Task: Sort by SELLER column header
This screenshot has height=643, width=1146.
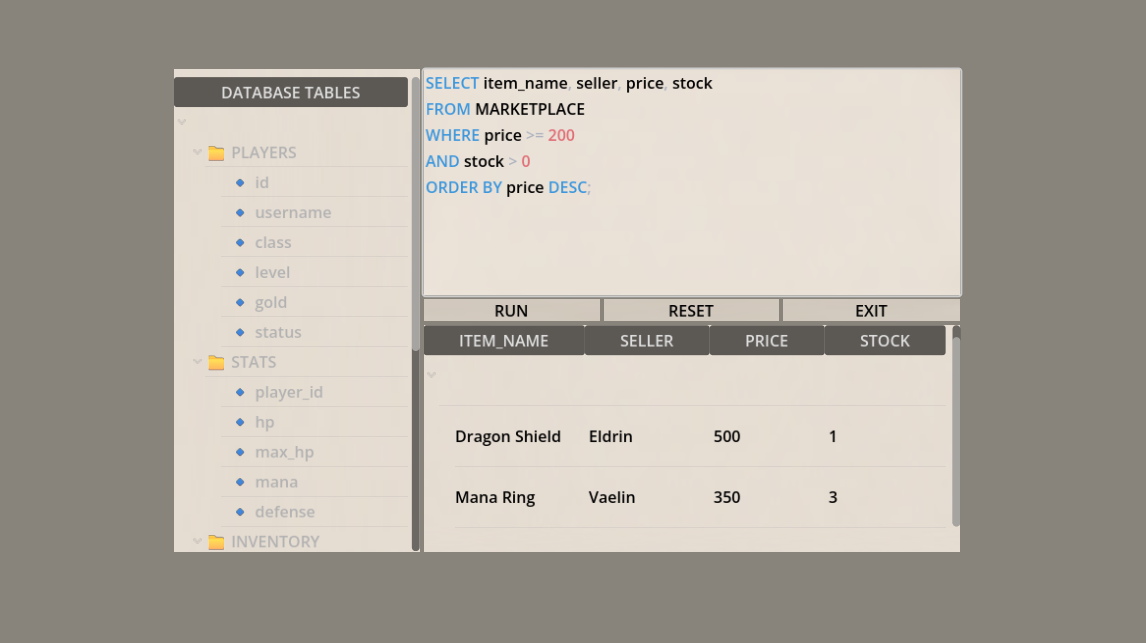Action: [647, 340]
